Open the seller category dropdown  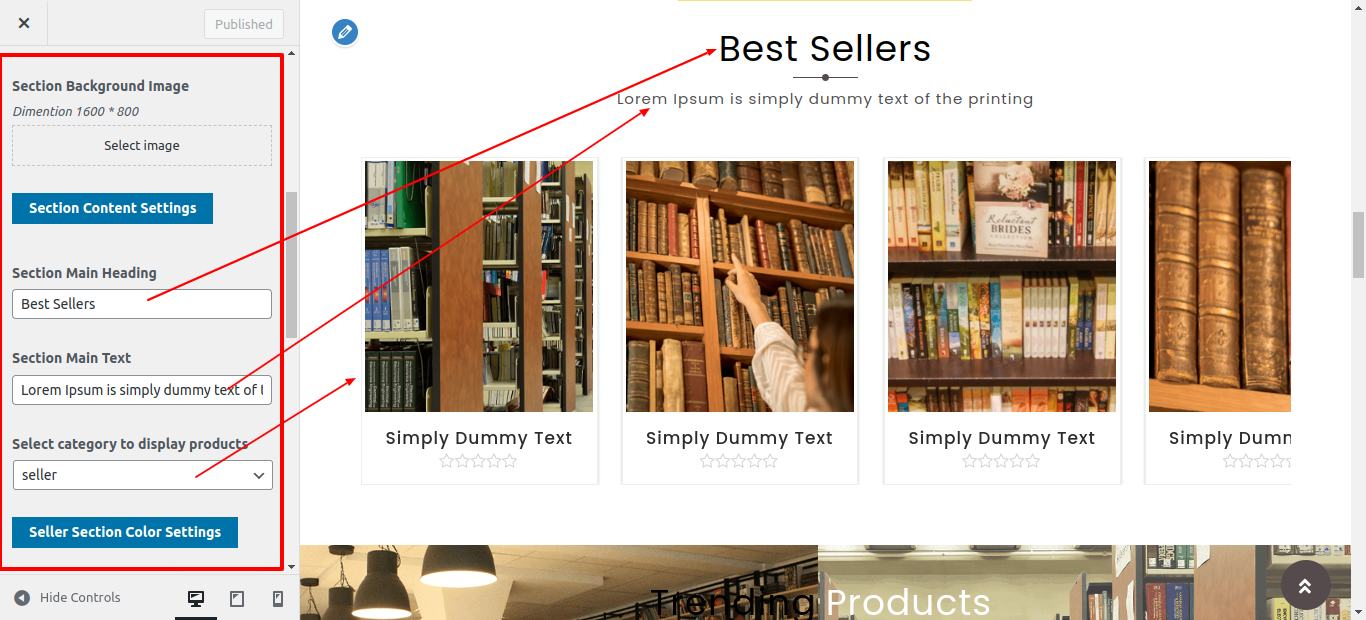142,475
